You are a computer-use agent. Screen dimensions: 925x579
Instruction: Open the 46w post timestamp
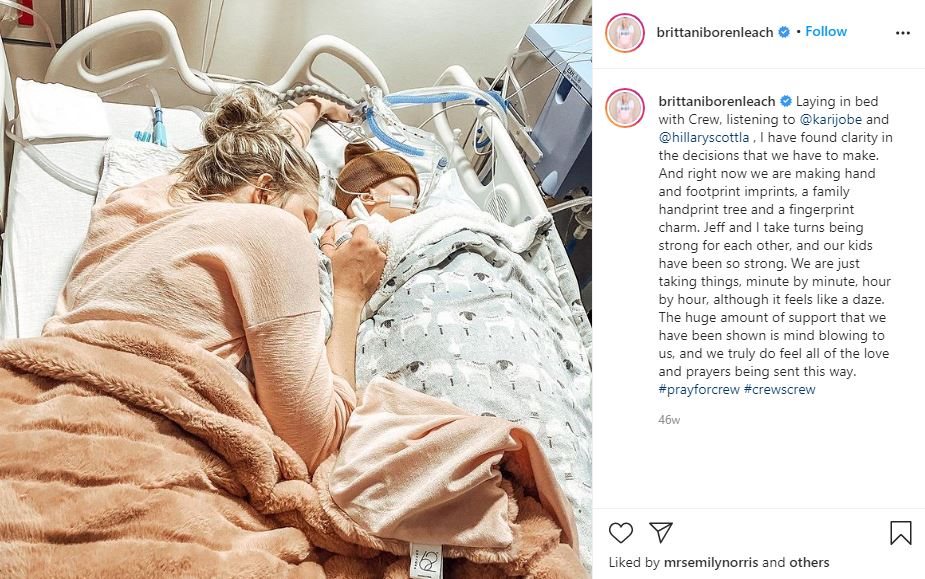click(669, 420)
